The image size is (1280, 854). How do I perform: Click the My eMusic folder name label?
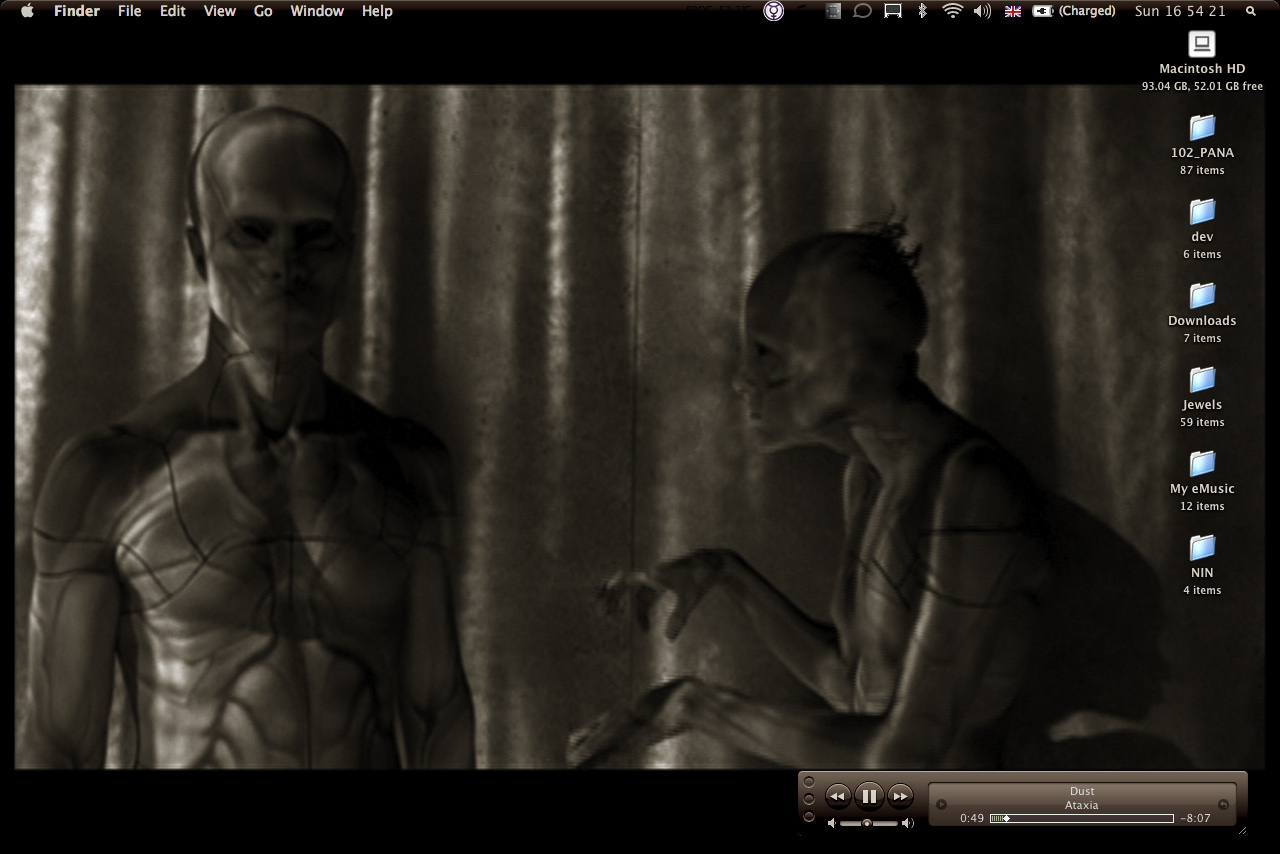pyautogui.click(x=1202, y=489)
